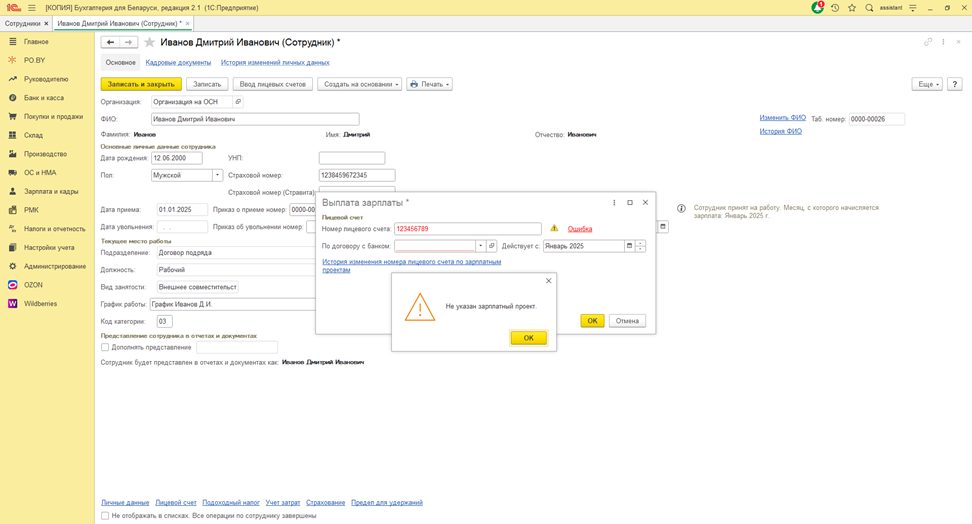972x524 pixels.
Task: Open Руководителю section in sidebar
Action: (x=47, y=79)
